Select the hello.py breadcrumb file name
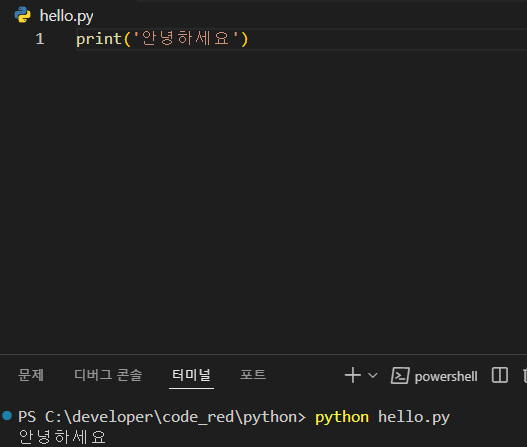The width and height of the screenshot is (527, 447). click(x=66, y=16)
